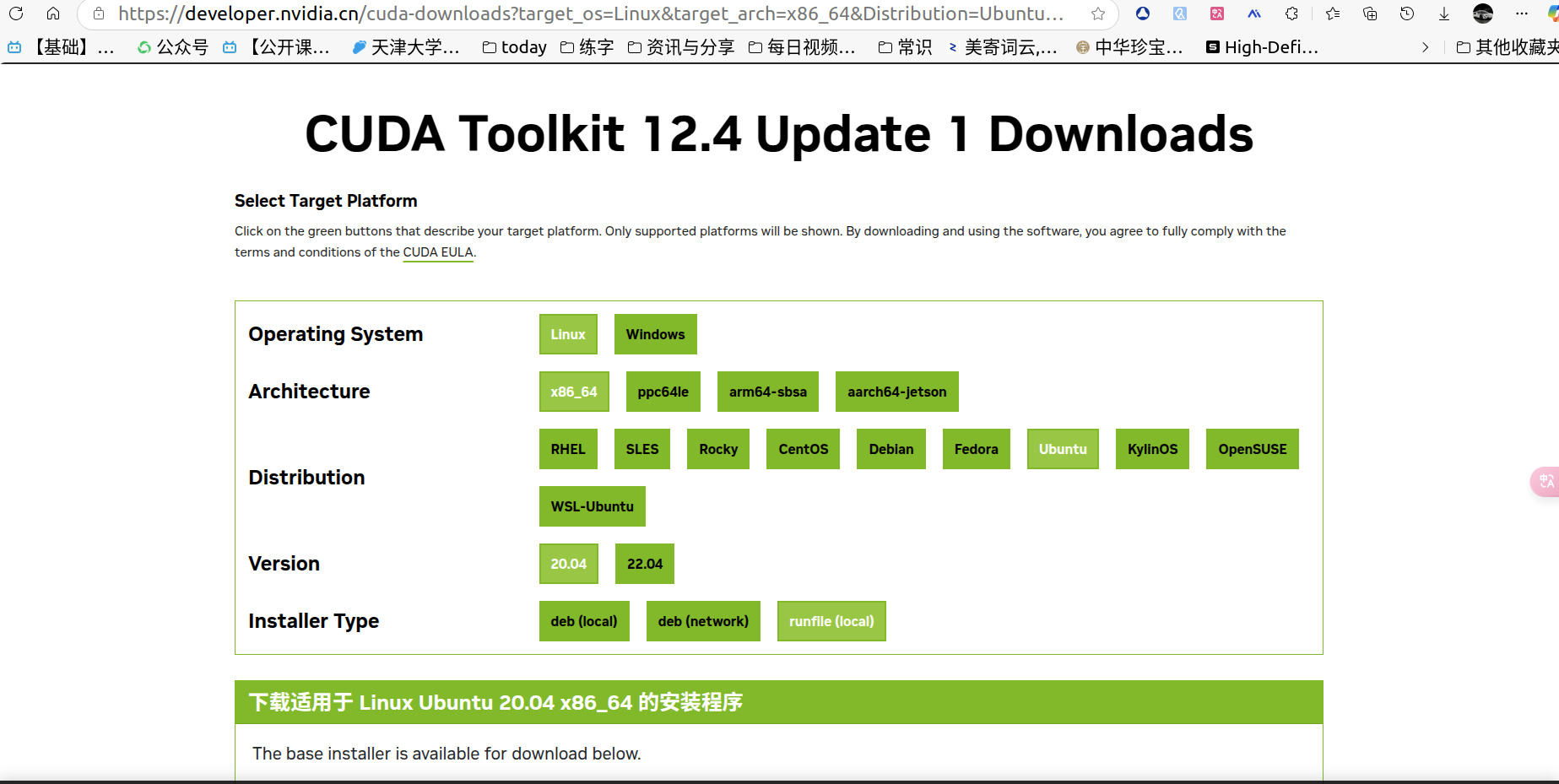
Task: Open the collections icon
Action: (x=1370, y=14)
